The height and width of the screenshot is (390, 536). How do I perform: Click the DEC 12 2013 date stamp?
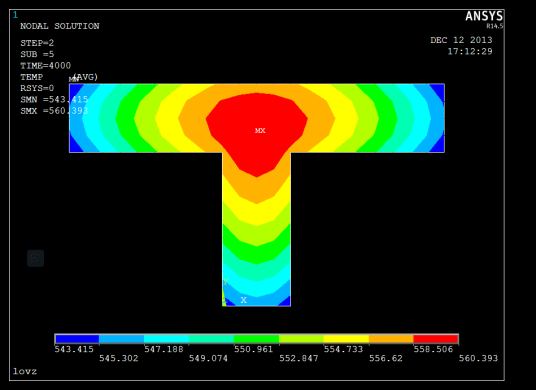(x=461, y=40)
